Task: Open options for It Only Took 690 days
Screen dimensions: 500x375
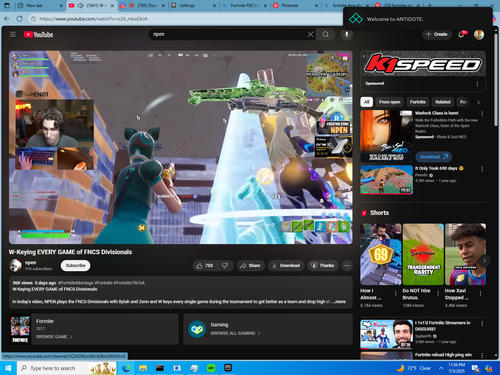Action: (482, 169)
